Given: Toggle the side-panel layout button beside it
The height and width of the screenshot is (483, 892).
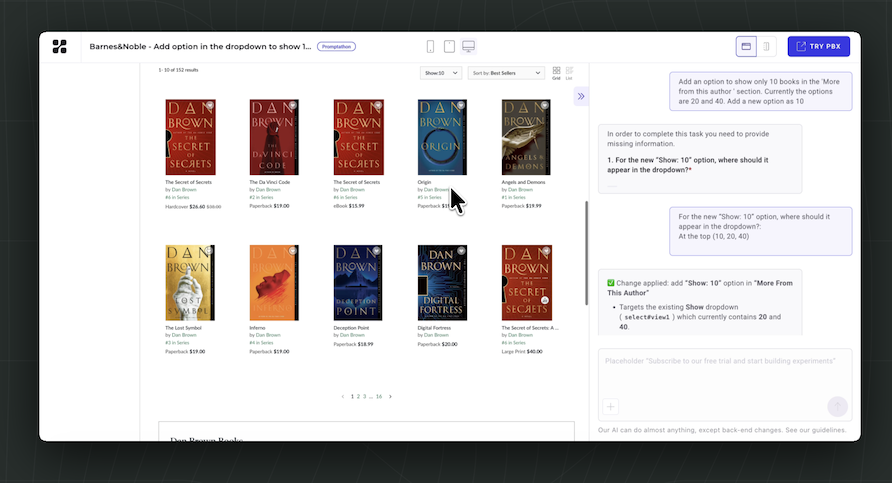Looking at the screenshot, I should coord(766,47).
